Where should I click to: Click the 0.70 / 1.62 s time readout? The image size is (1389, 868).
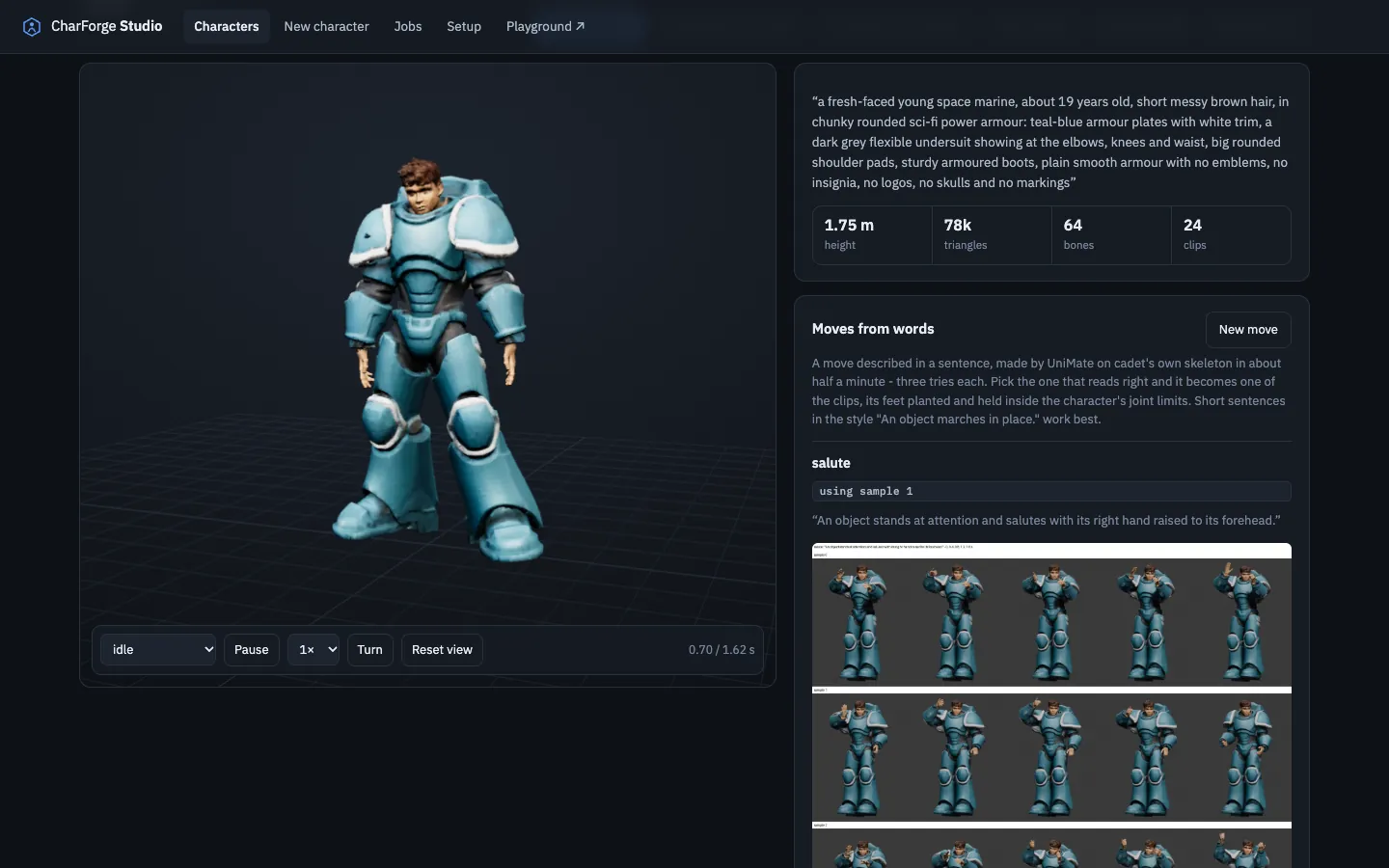pyautogui.click(x=722, y=650)
